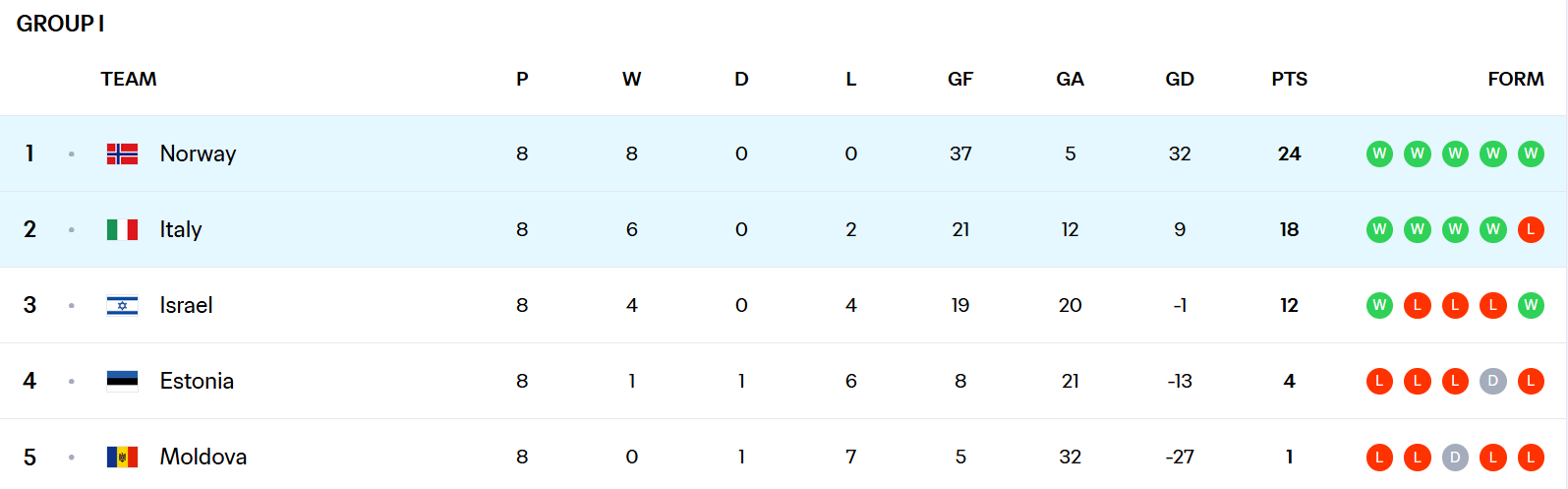
Task: Click the Norway flag icon
Action: (122, 153)
